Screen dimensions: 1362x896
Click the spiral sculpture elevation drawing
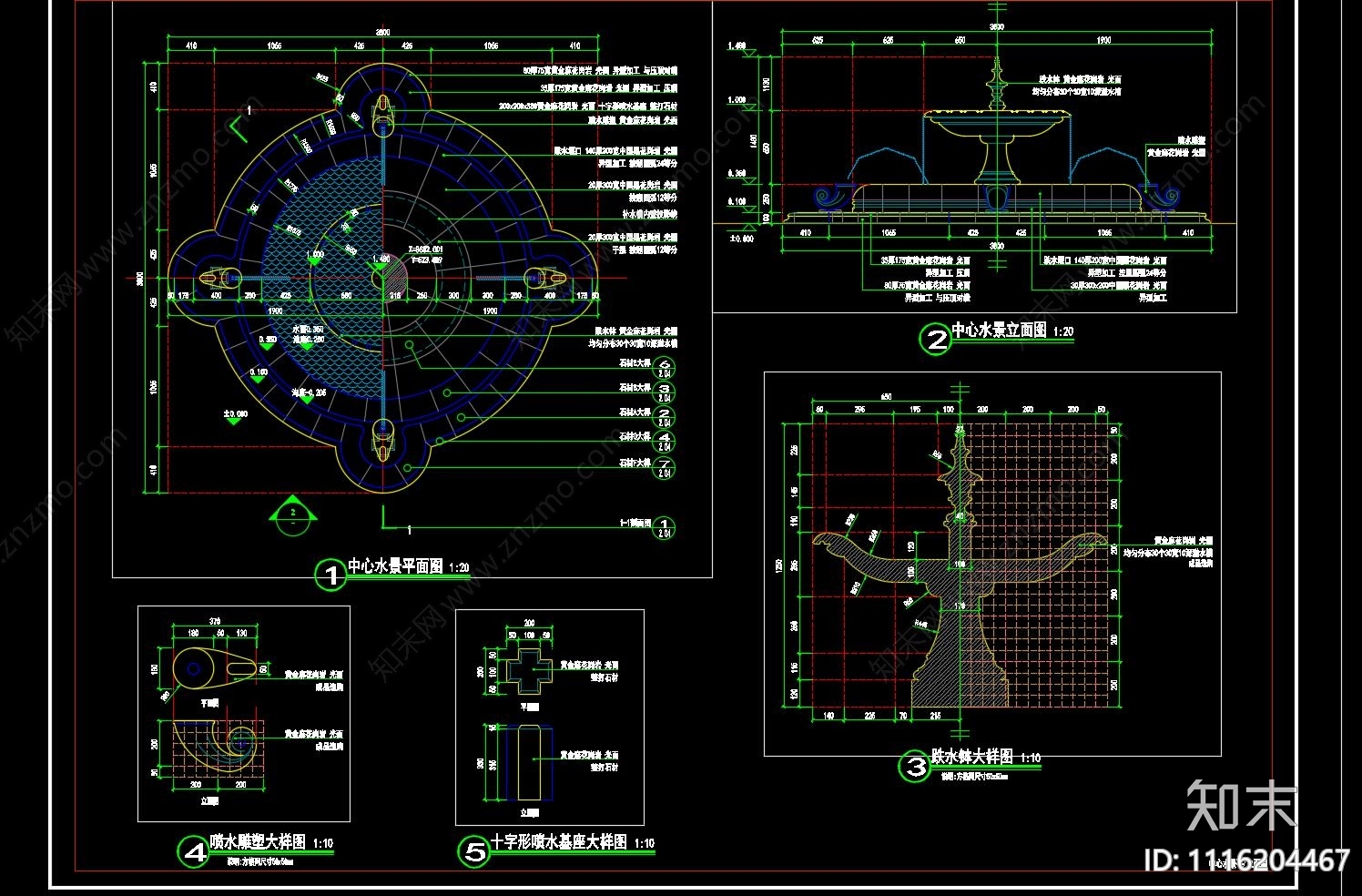216,747
